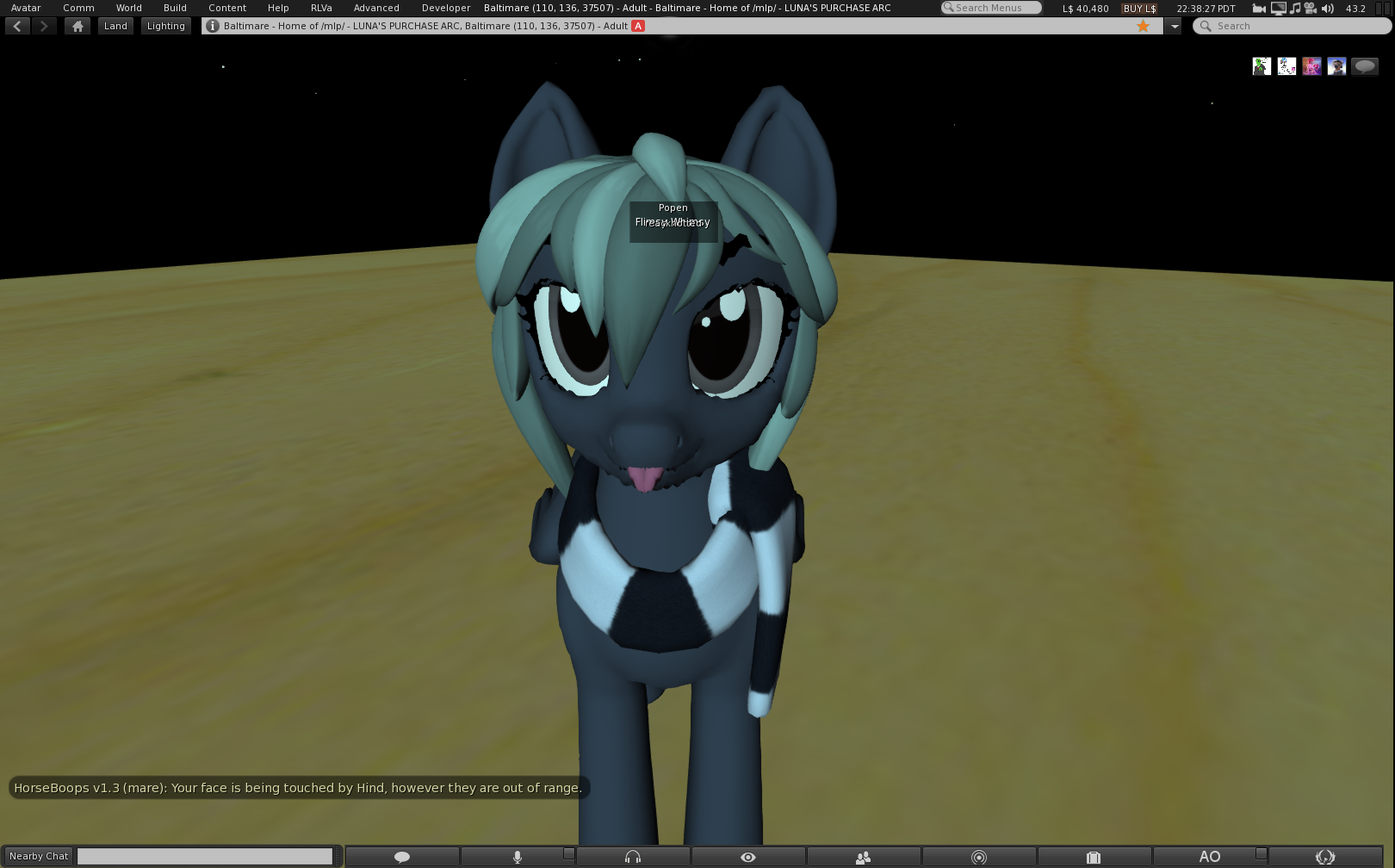The height and width of the screenshot is (868, 1395).
Task: Click the Popen avatar name tag
Action: pos(673,208)
